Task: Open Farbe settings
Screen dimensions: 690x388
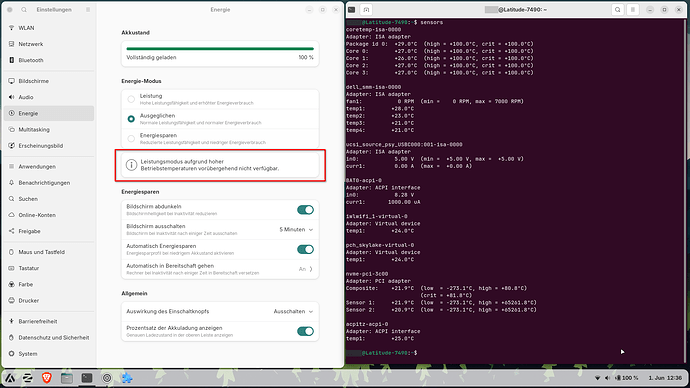Action: [49, 284]
